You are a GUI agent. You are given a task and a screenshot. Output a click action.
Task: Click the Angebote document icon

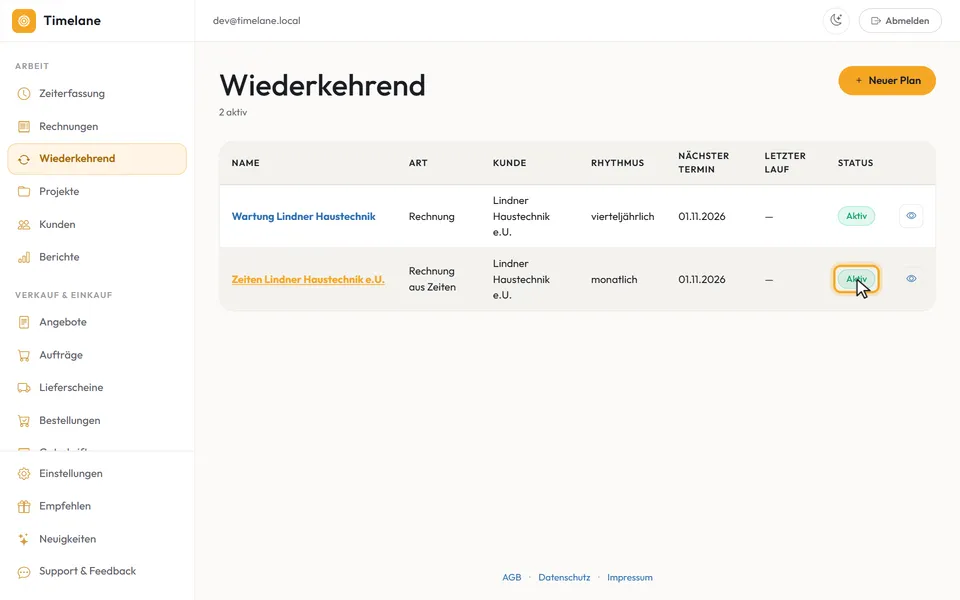(24, 322)
